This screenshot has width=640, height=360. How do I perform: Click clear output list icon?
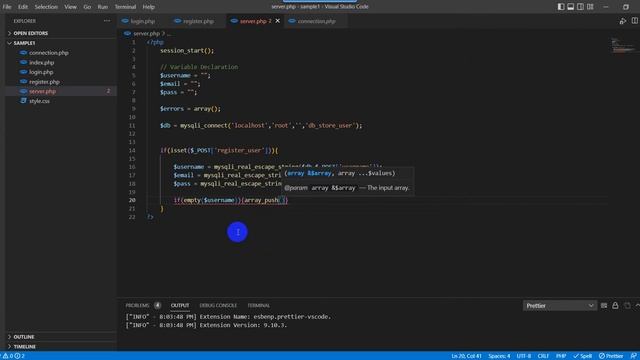(x=604, y=306)
